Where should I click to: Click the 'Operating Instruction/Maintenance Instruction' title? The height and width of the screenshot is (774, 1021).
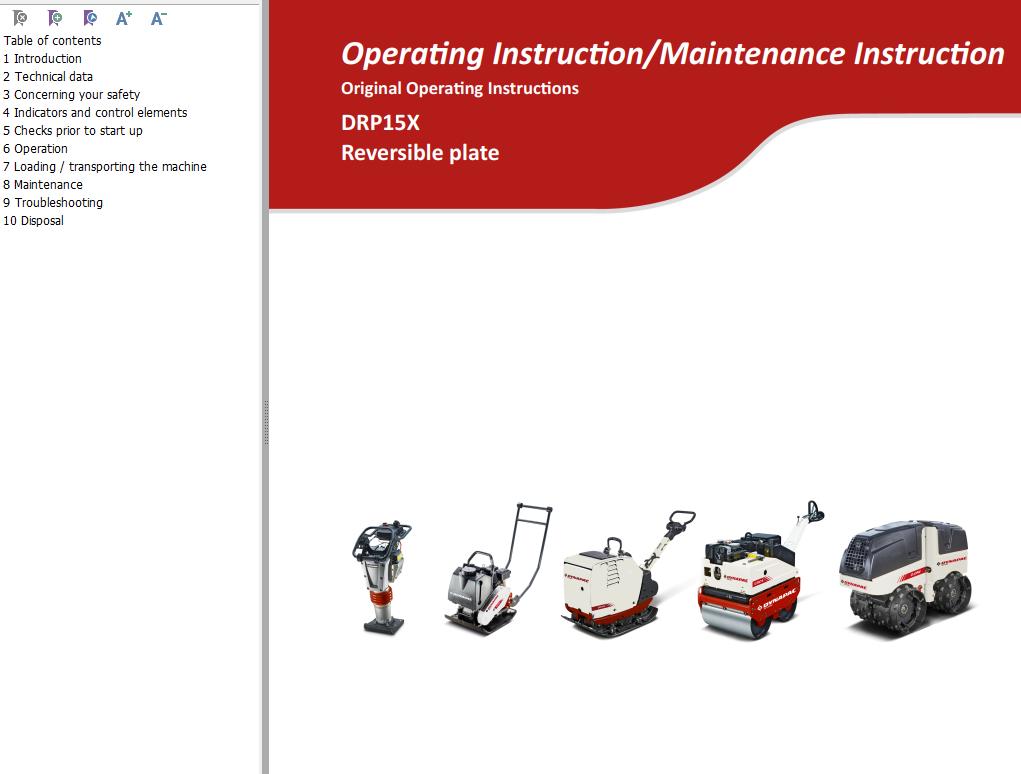pos(673,53)
